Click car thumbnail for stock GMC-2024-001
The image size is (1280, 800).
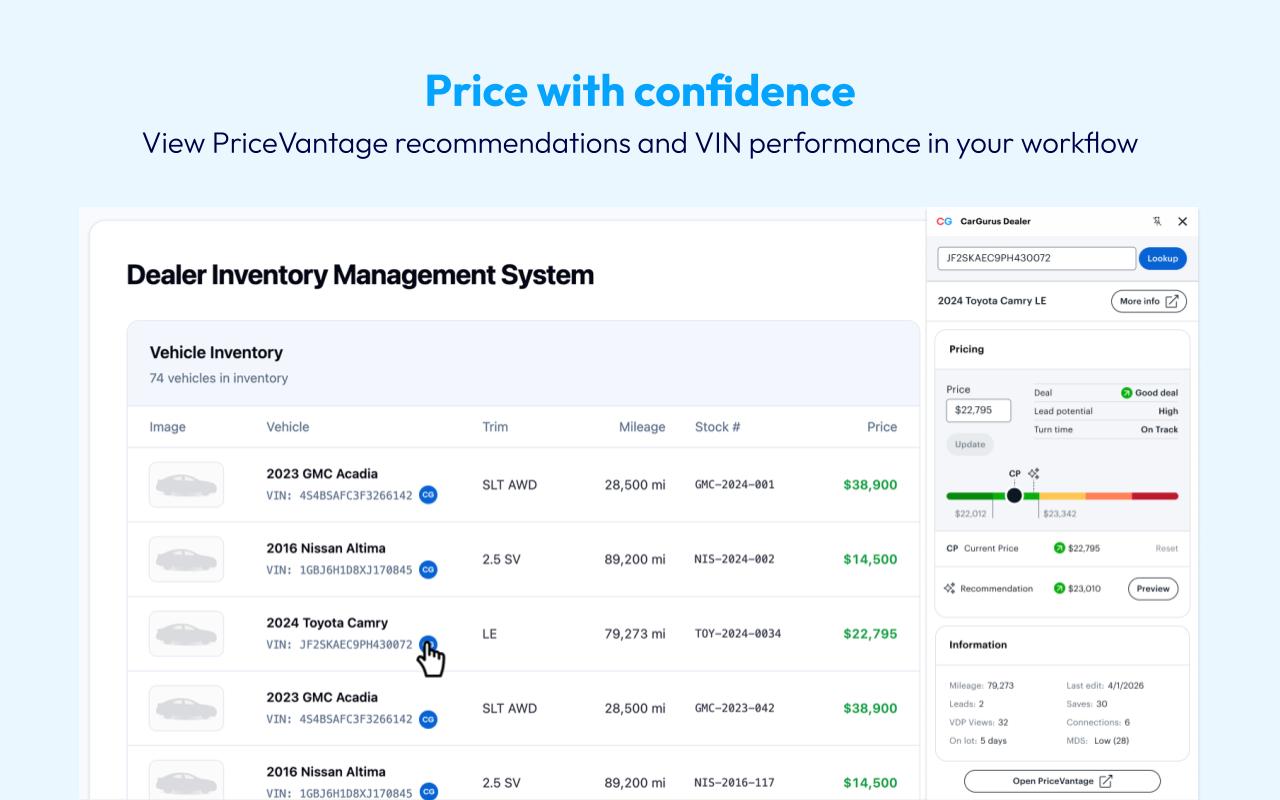click(x=186, y=485)
